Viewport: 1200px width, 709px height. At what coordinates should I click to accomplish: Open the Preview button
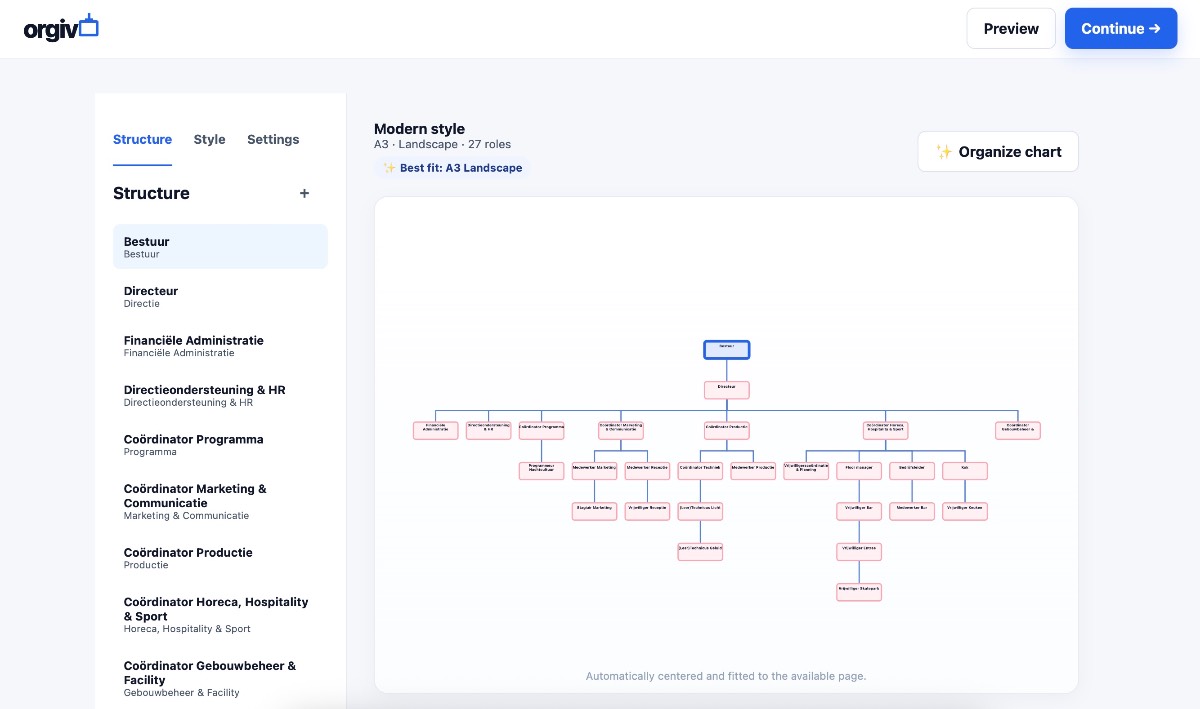(x=1011, y=28)
